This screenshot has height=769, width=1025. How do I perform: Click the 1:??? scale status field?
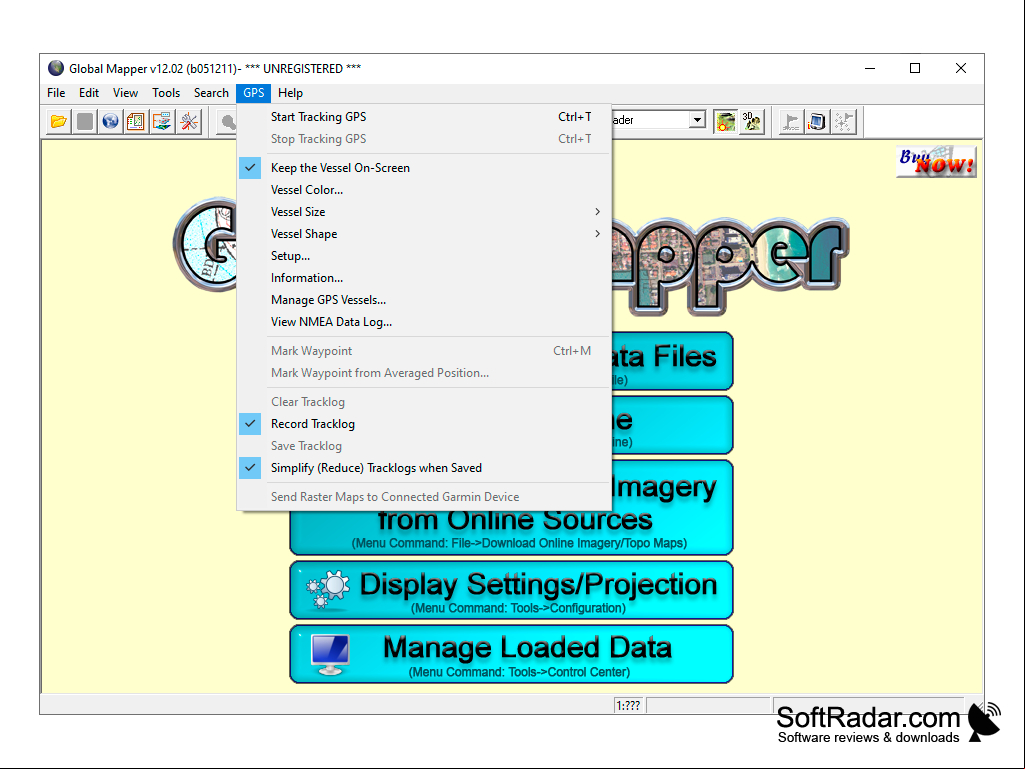pos(629,706)
